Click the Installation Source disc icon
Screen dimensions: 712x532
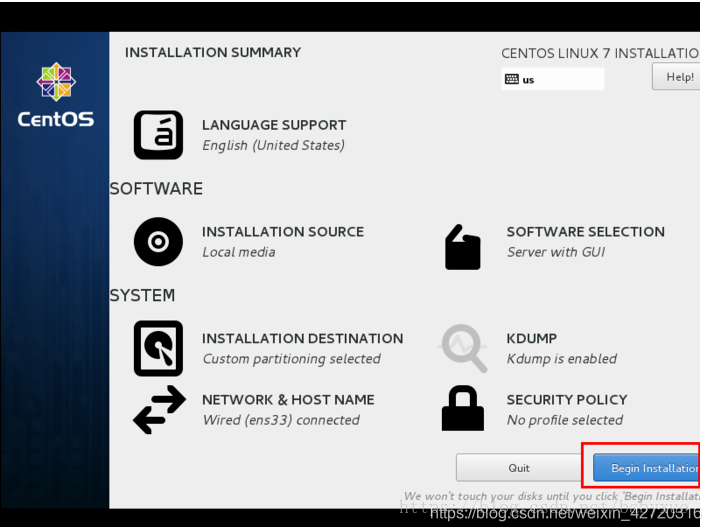158,241
